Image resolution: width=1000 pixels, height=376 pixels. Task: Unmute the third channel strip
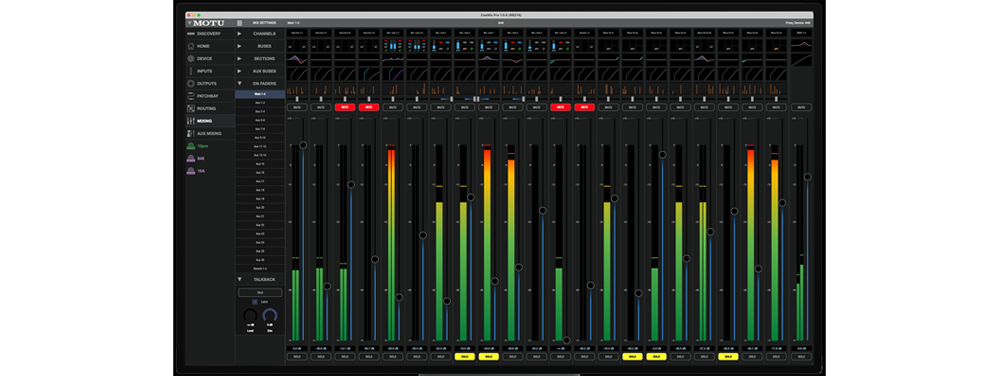[x=344, y=107]
